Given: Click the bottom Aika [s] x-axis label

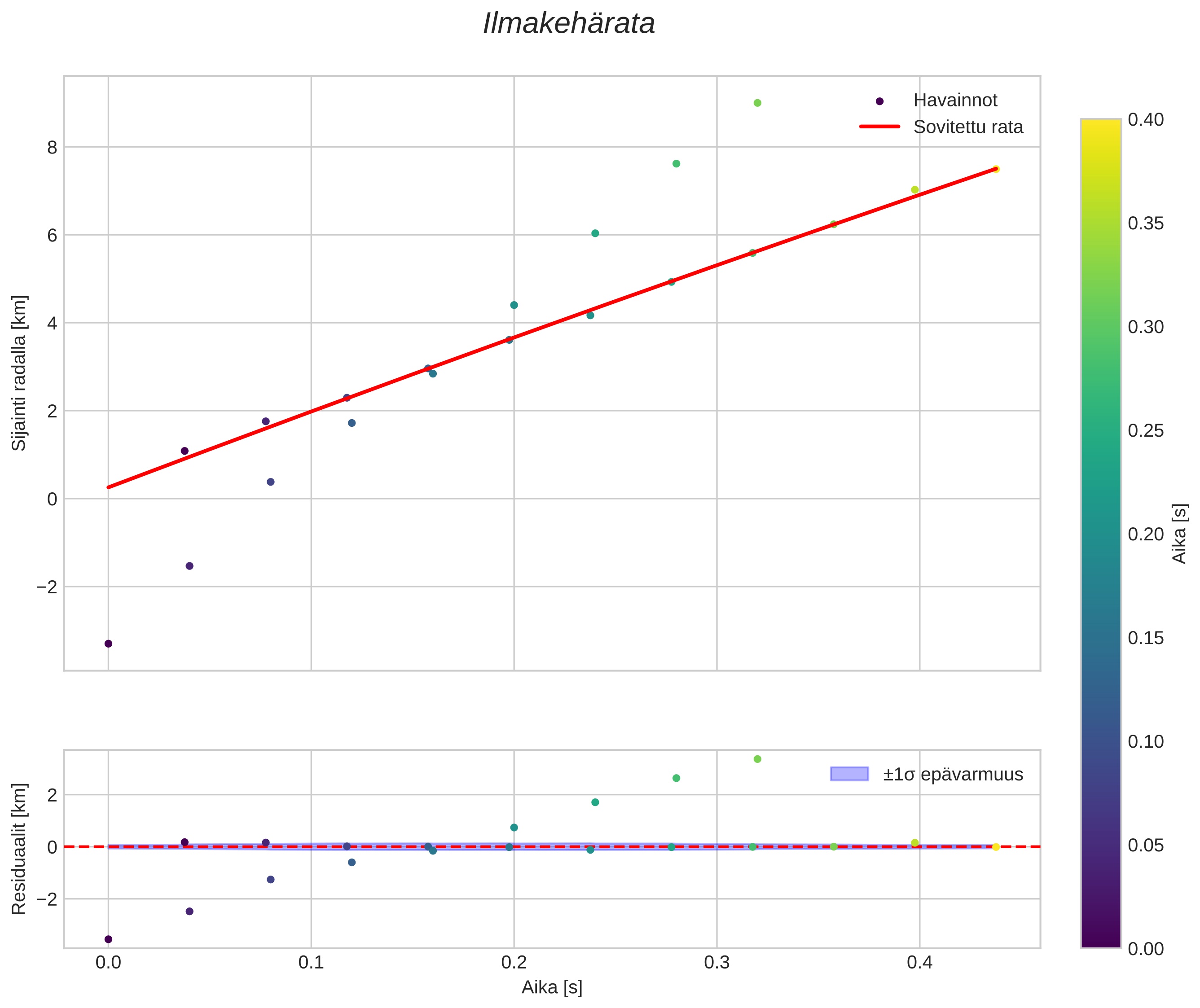Looking at the screenshot, I should 551,987.
